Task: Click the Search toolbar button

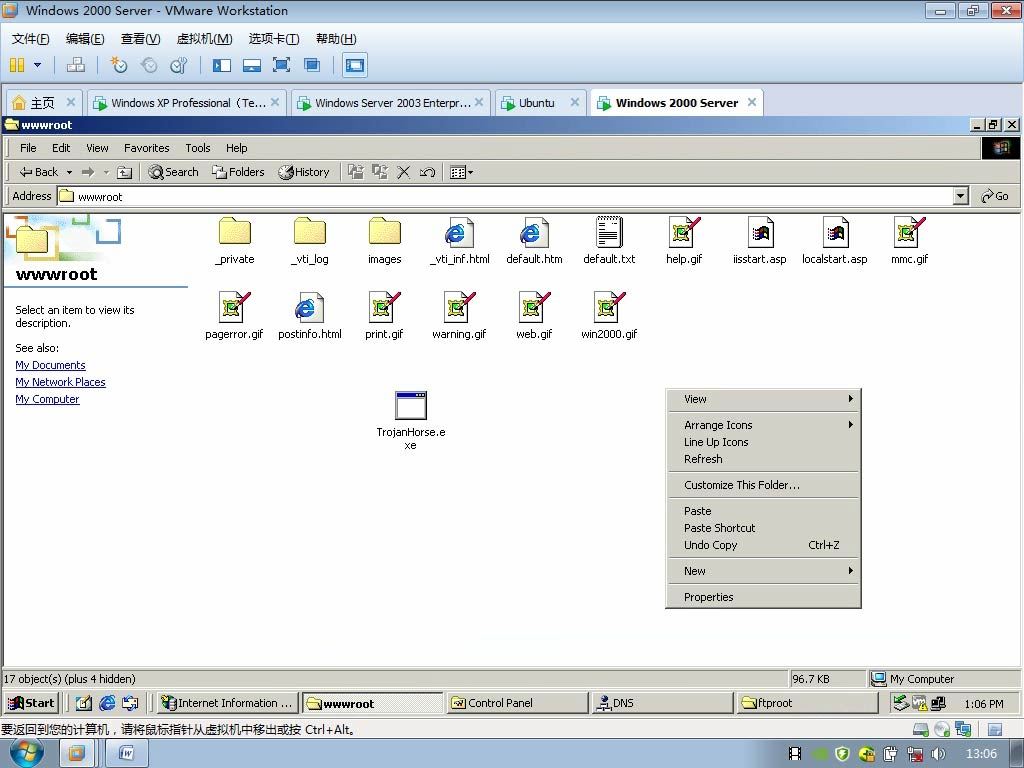Action: click(173, 172)
